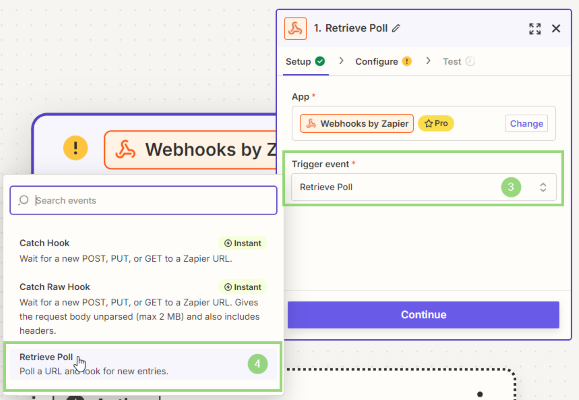Open the Trigger event dropdown arrows

(543, 187)
